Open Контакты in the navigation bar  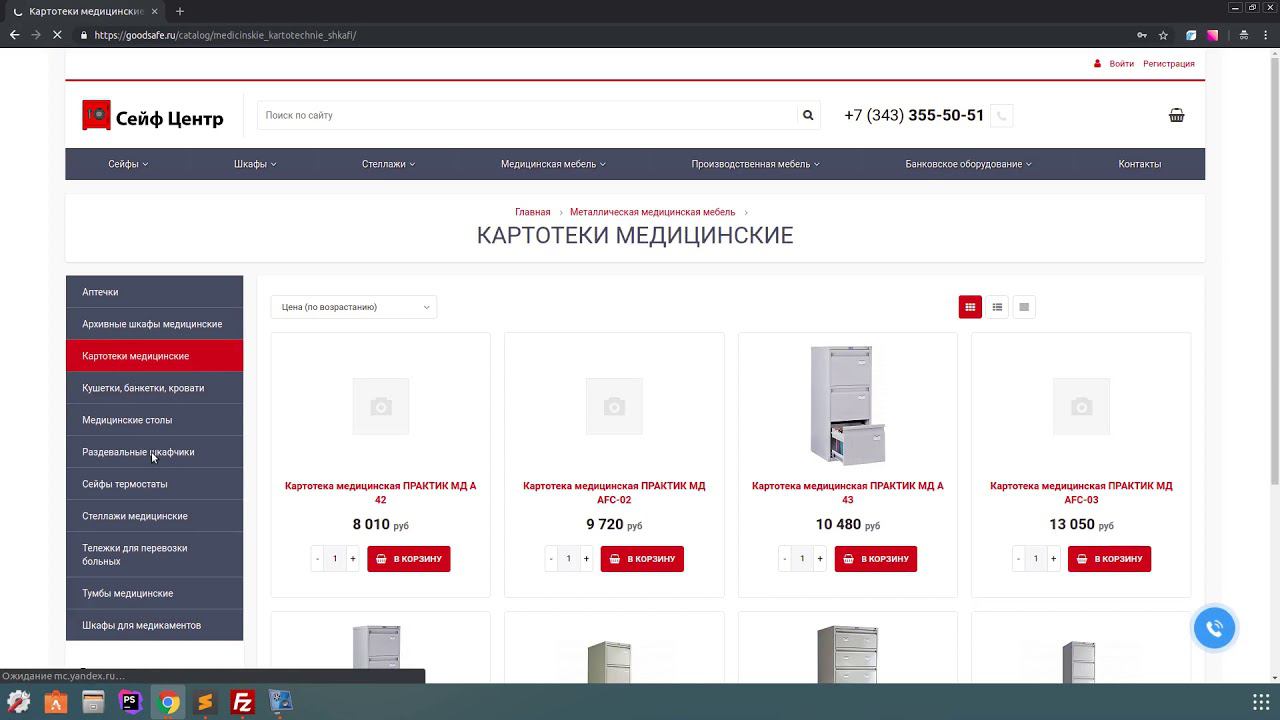1140,164
